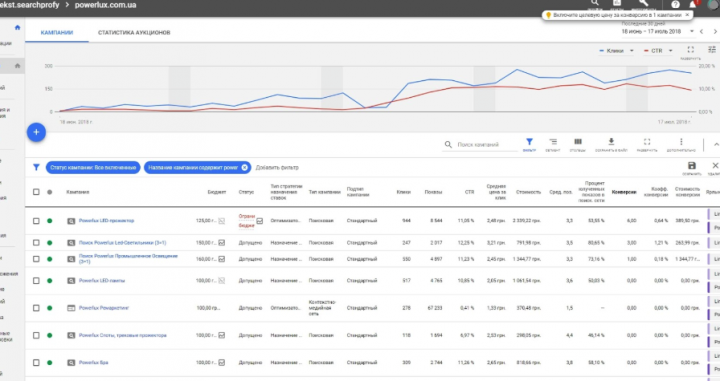The image size is (720, 381).
Task: Sort the table by the Бюджет column header
Action: tap(217, 192)
